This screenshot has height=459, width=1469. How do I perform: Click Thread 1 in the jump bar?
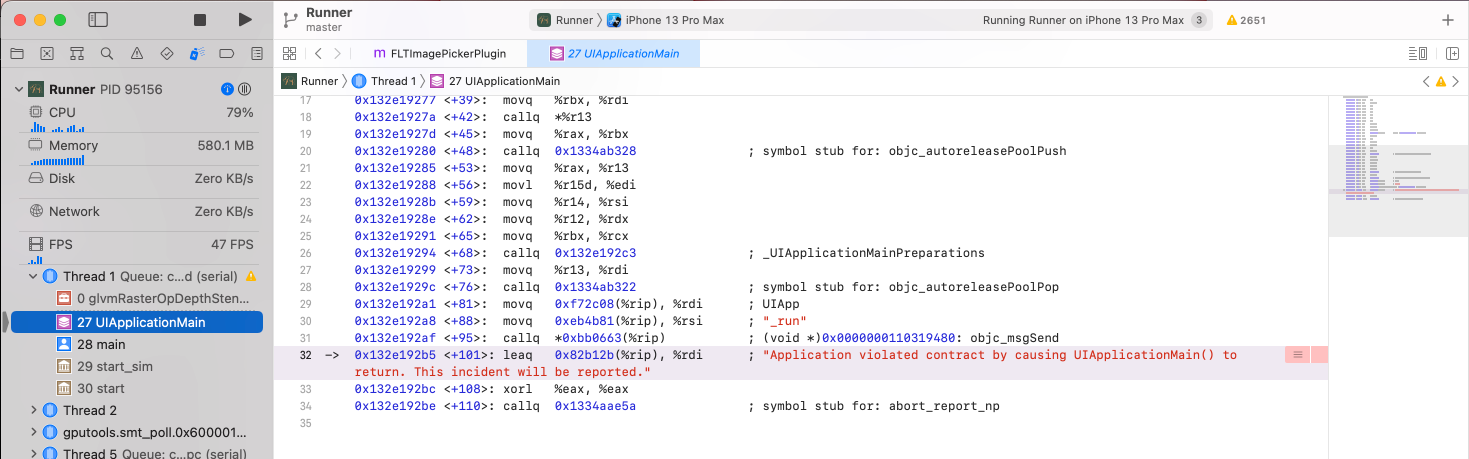tap(384, 81)
